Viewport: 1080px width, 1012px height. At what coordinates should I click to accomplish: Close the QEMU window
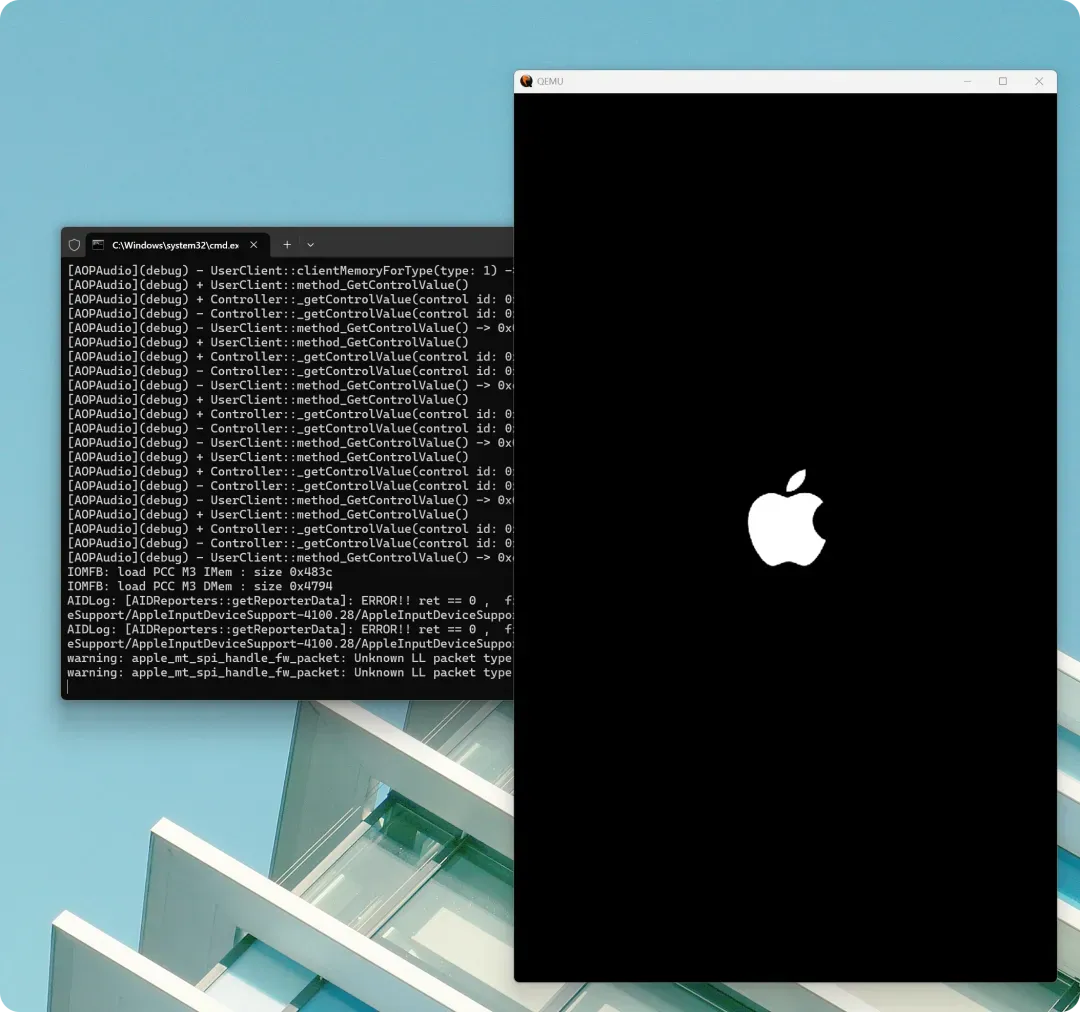pyautogui.click(x=1039, y=81)
